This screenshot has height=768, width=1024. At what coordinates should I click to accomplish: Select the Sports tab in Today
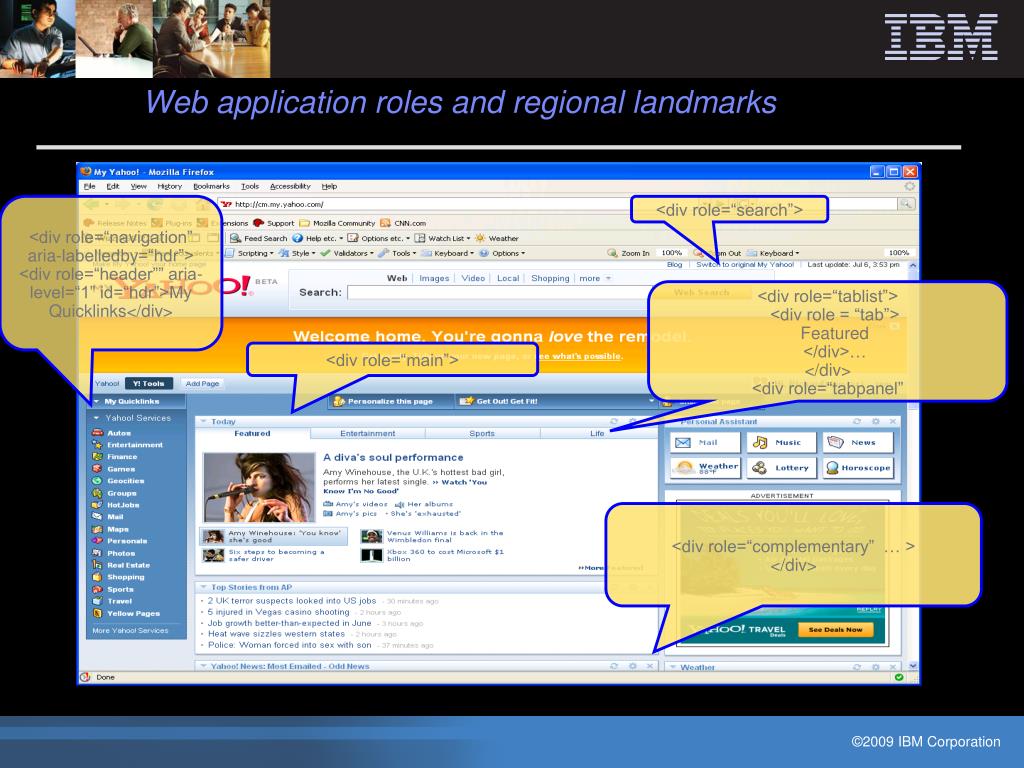point(482,434)
